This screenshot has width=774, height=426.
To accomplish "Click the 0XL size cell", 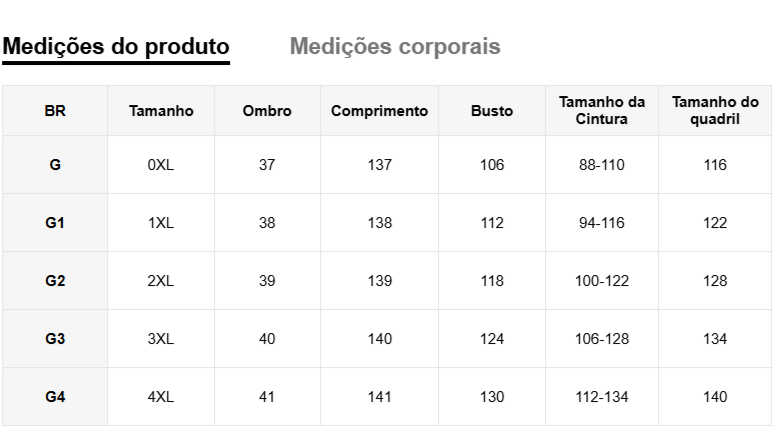I will point(160,165).
